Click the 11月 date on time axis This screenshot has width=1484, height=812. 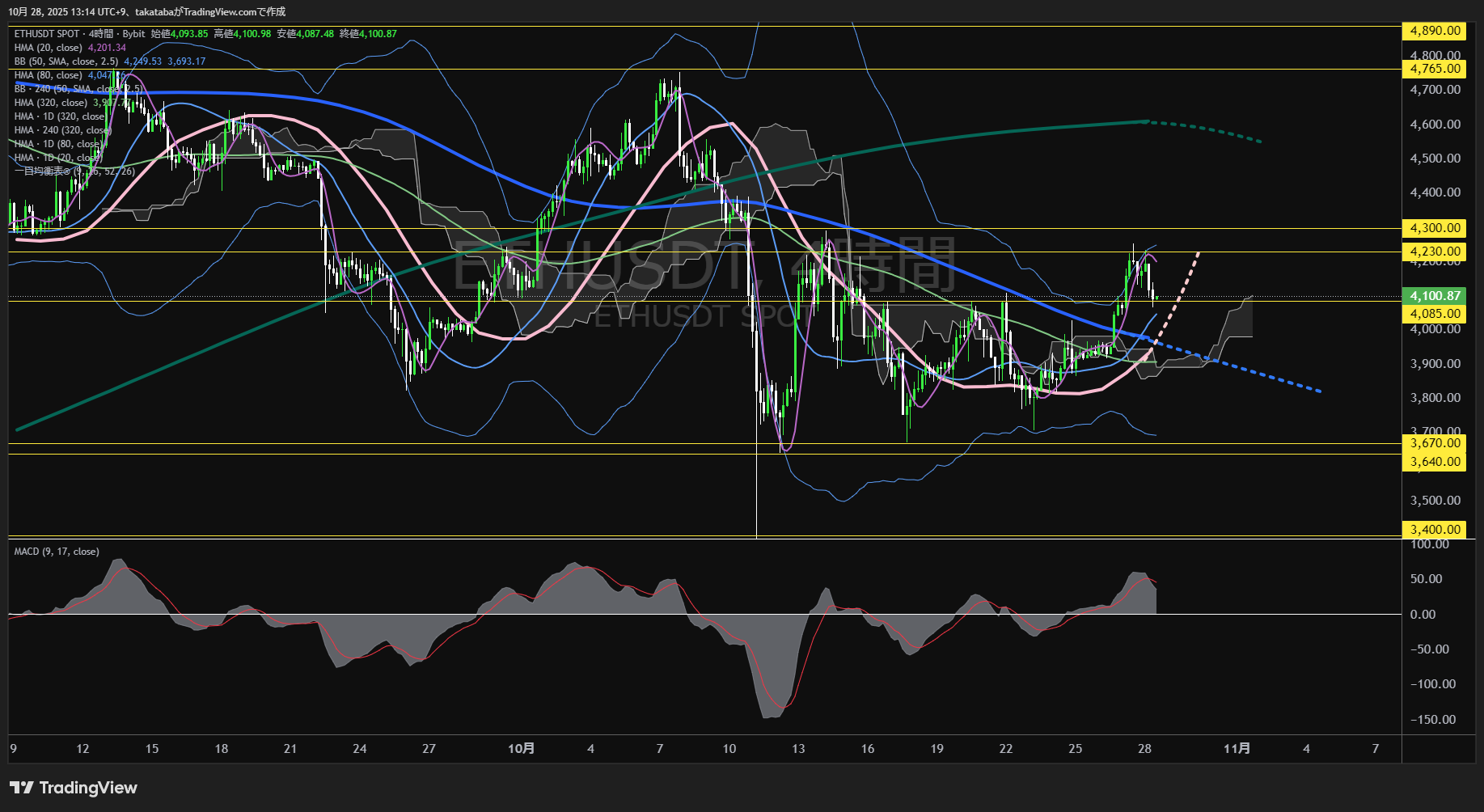[1237, 749]
